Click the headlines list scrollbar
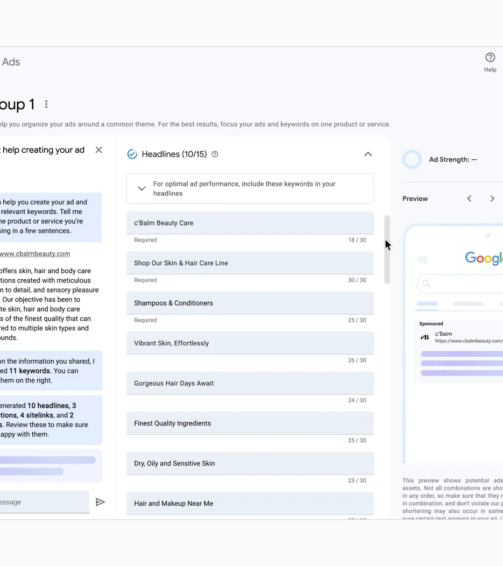 pyautogui.click(x=387, y=249)
